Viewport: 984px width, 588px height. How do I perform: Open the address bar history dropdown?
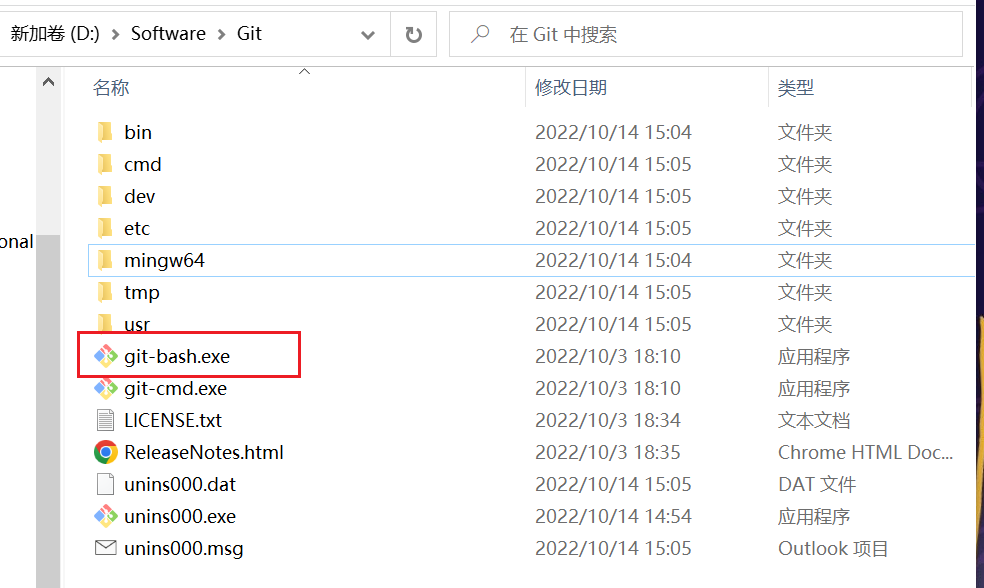coord(368,35)
